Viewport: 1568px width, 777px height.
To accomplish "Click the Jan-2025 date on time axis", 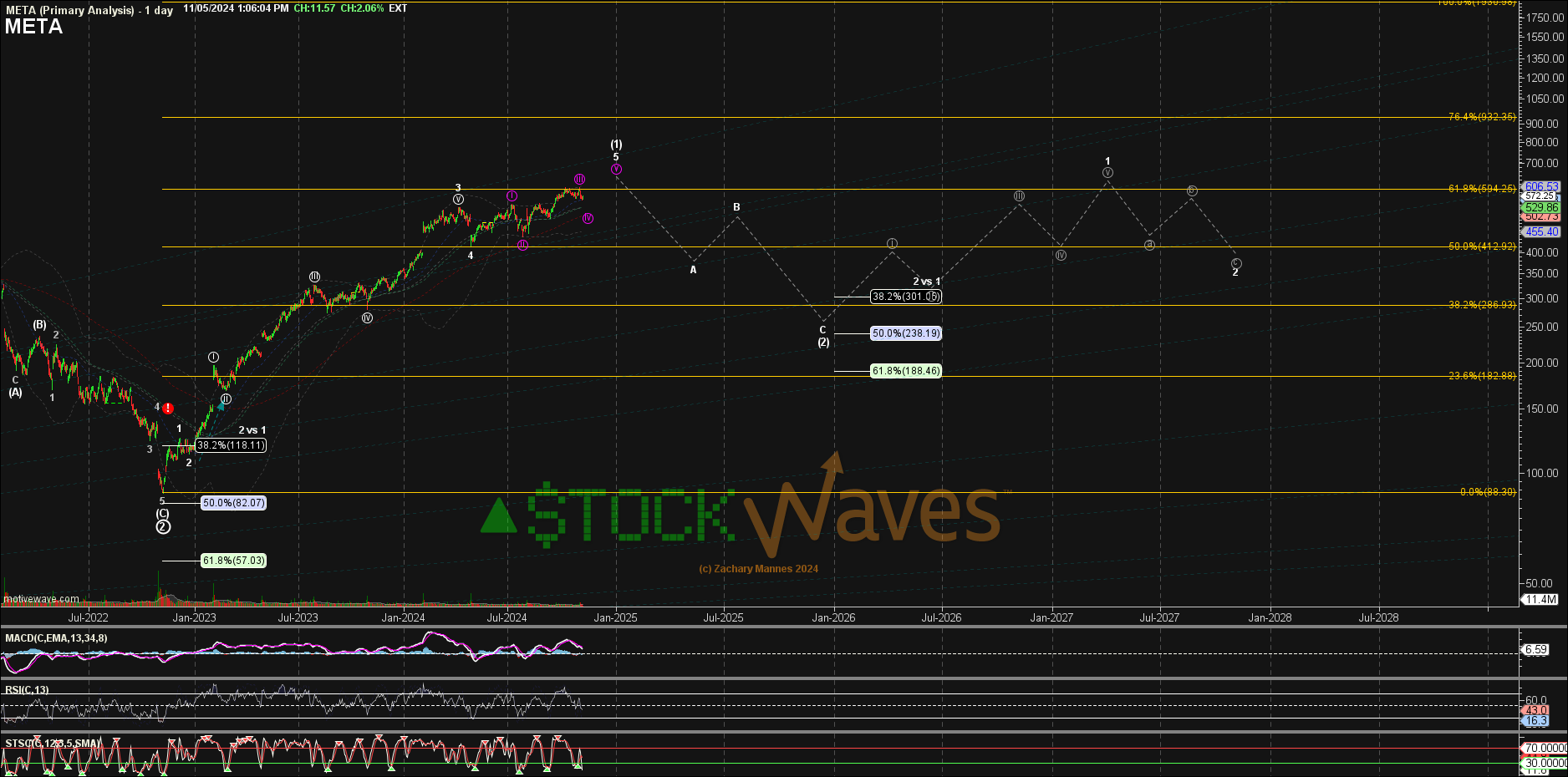I will pos(615,618).
